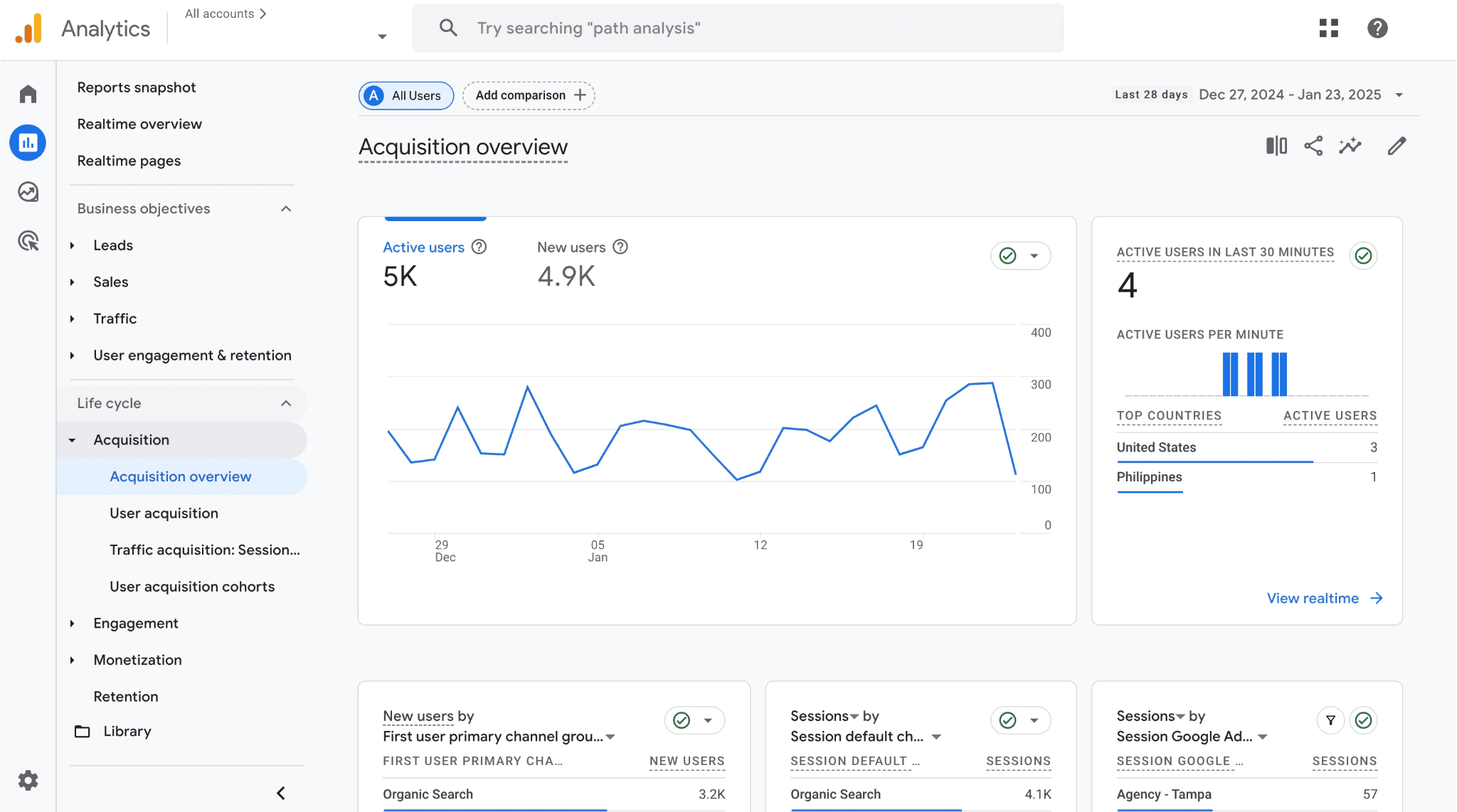This screenshot has width=1457, height=812.
Task: Click the Edit comparisons icon
Action: tap(1276, 146)
